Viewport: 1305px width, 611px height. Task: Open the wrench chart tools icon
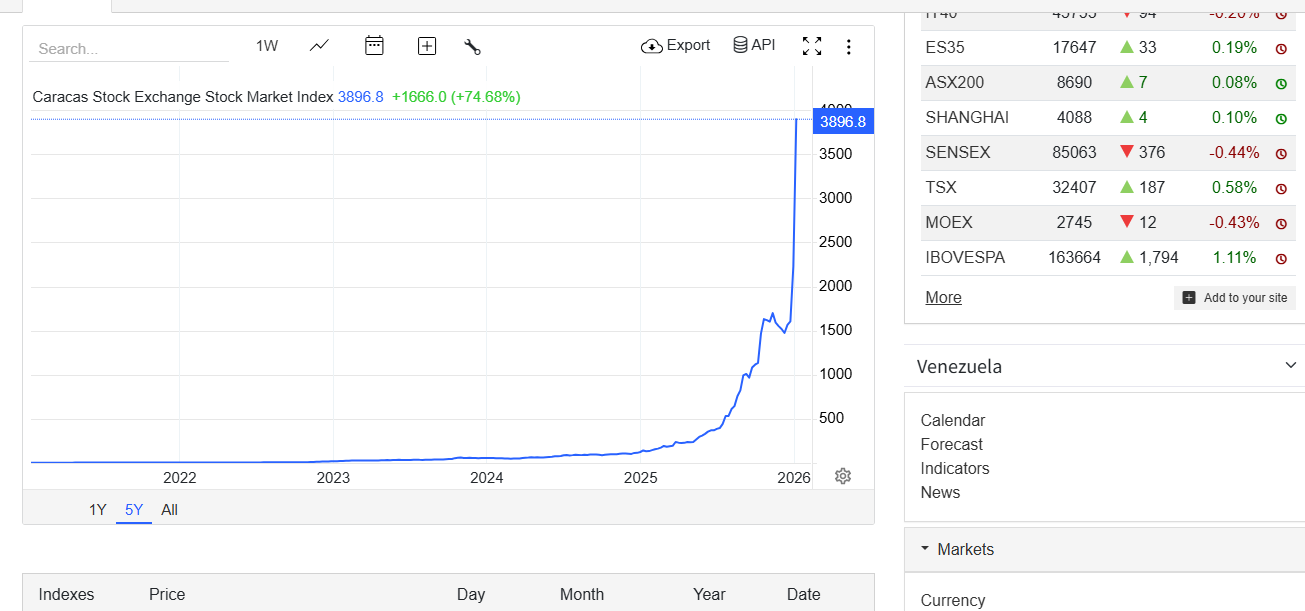(473, 46)
